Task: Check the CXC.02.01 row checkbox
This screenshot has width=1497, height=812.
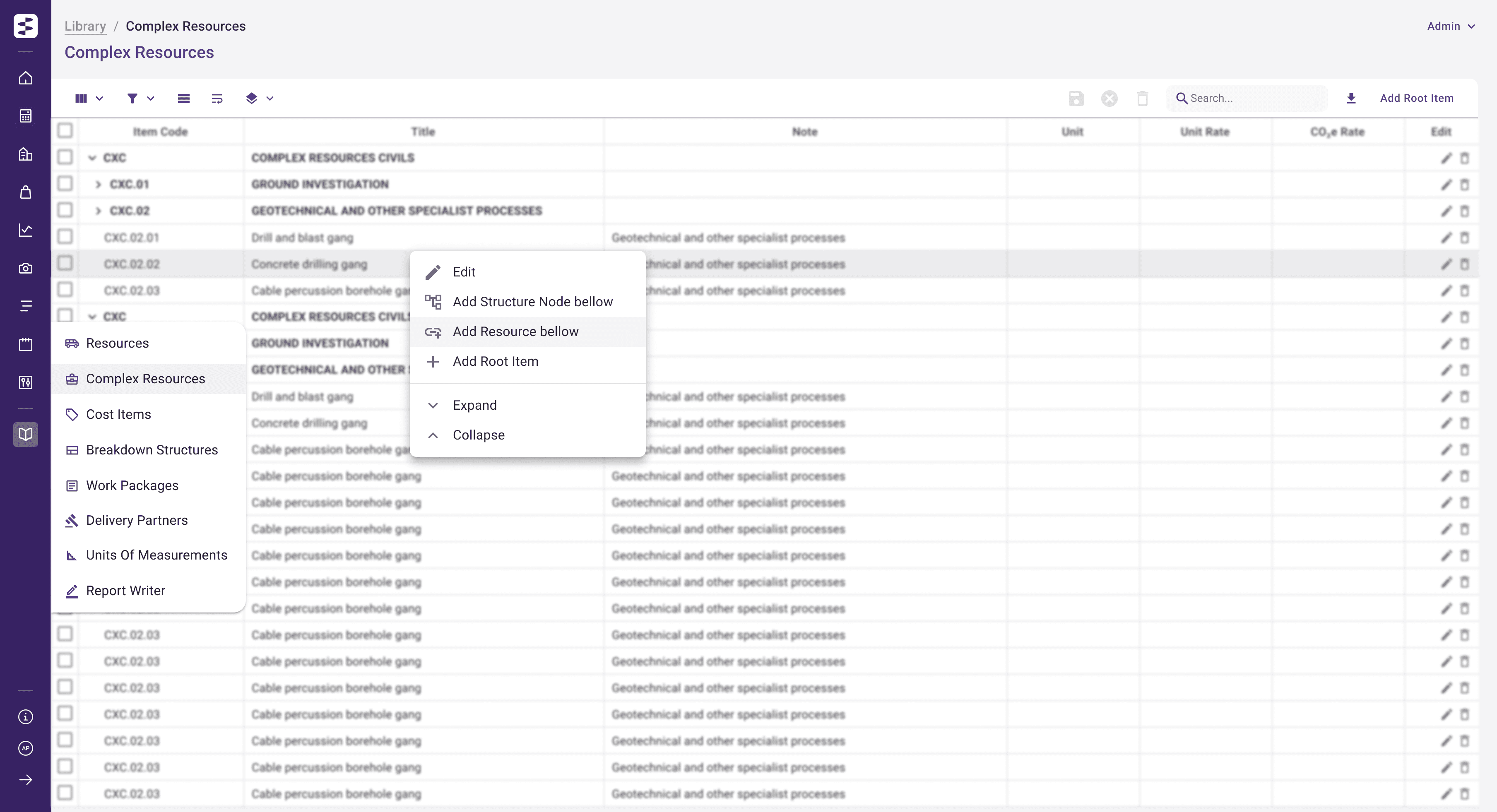Action: (65, 237)
